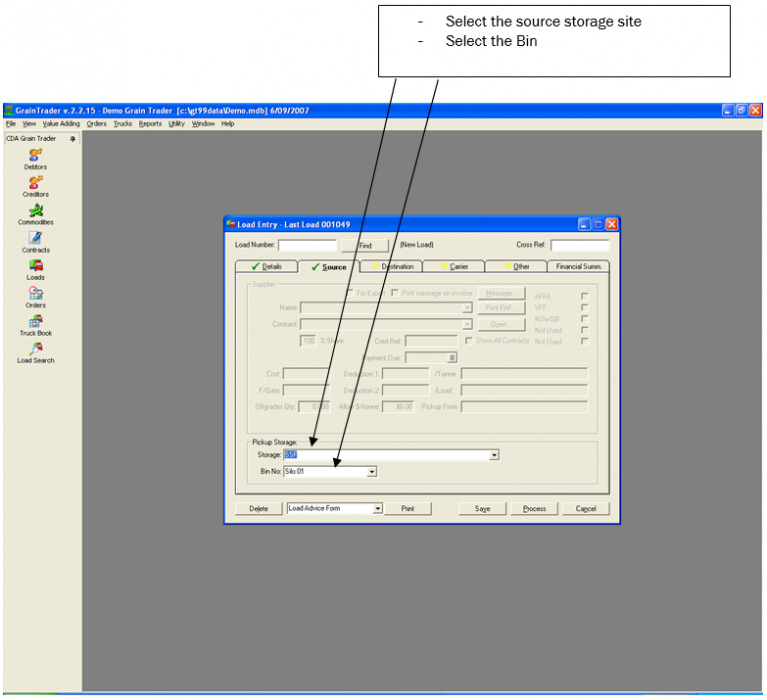Toggle the NSWGB checkbox
The height and width of the screenshot is (700, 767).
585,319
